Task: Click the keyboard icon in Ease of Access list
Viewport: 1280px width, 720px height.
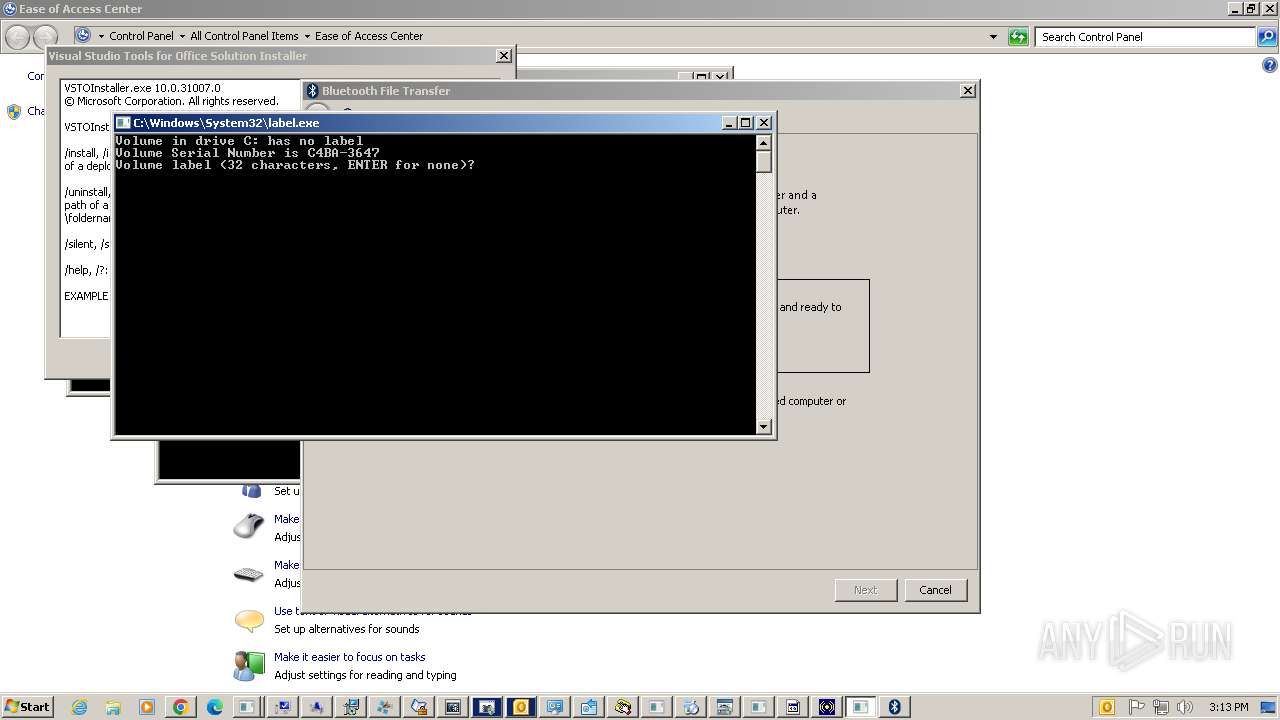Action: [x=249, y=574]
